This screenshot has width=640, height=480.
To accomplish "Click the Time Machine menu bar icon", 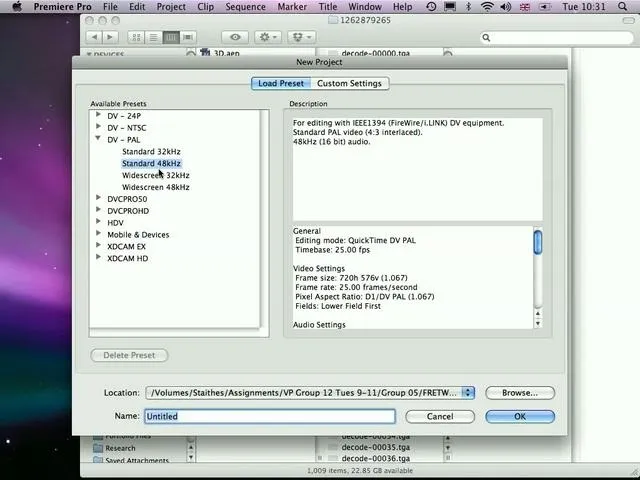I will [x=431, y=7].
